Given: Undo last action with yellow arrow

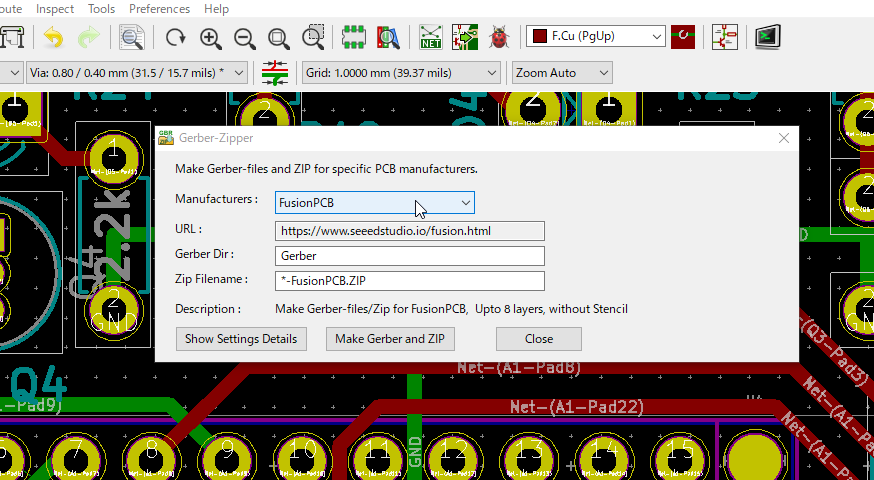Looking at the screenshot, I should [x=54, y=37].
